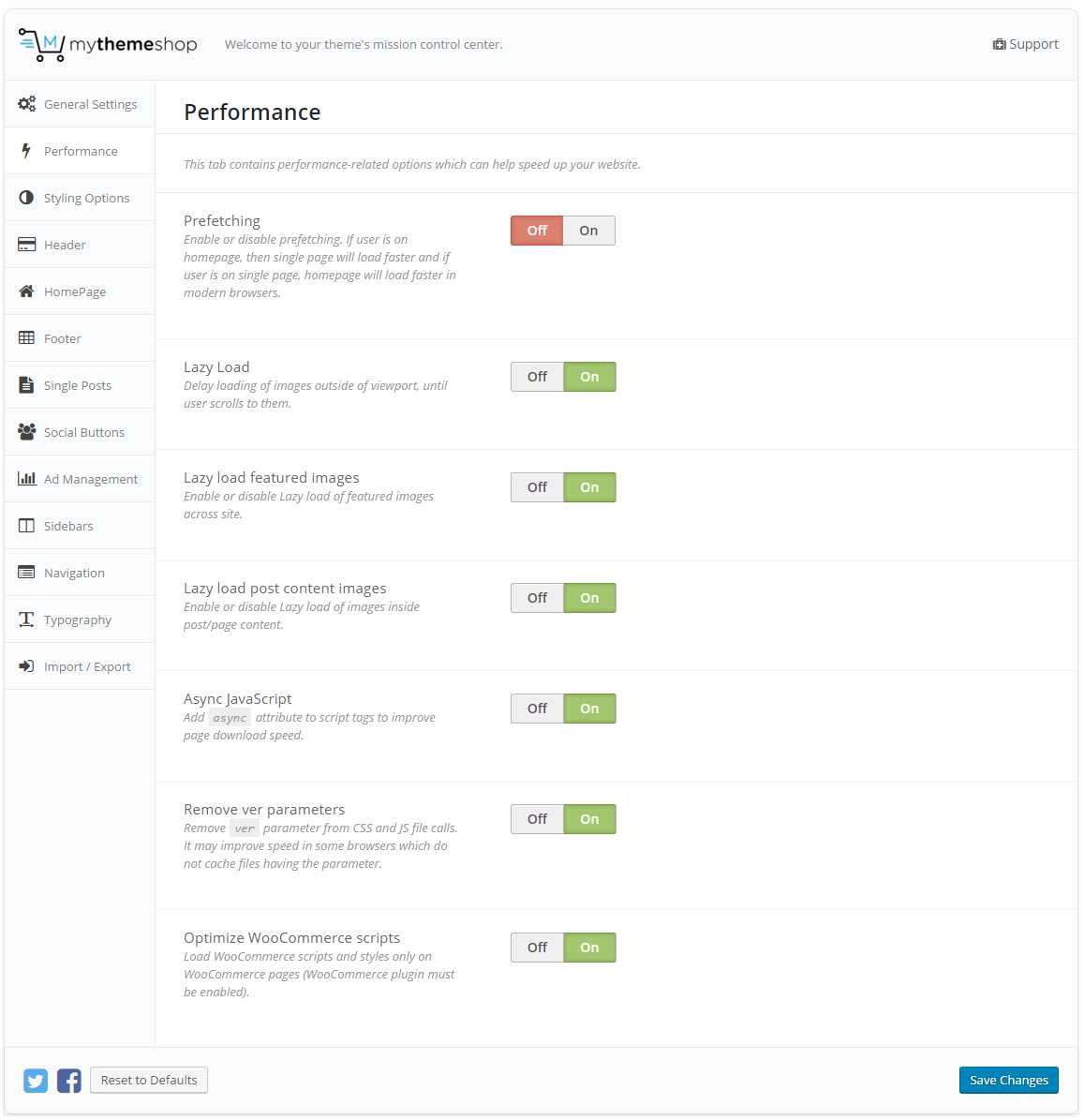Click the HomePage house icon
The width and height of the screenshot is (1084, 1120).
[x=26, y=291]
